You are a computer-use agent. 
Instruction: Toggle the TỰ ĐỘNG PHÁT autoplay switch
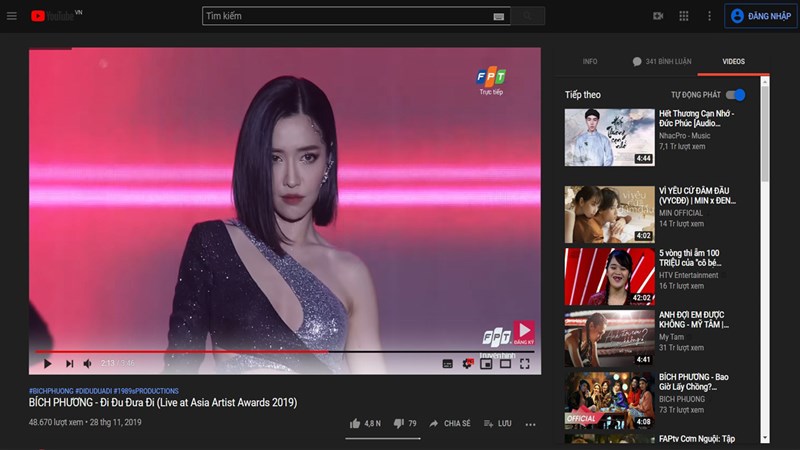coord(736,95)
